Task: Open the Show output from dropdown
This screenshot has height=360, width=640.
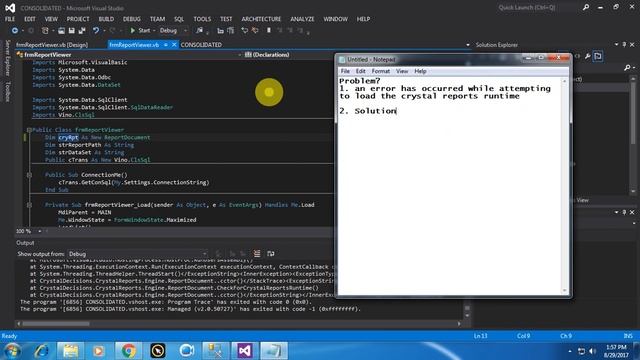Action: coord(138,254)
